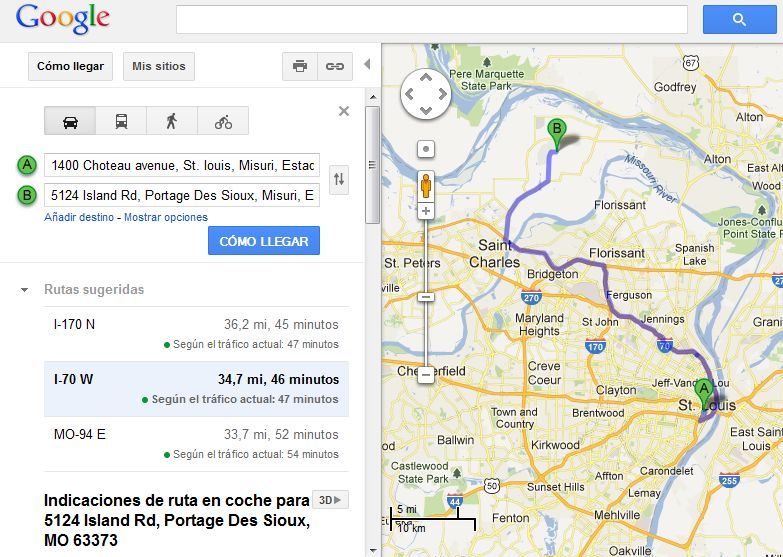Click green marker B beside destination field

coord(27,195)
